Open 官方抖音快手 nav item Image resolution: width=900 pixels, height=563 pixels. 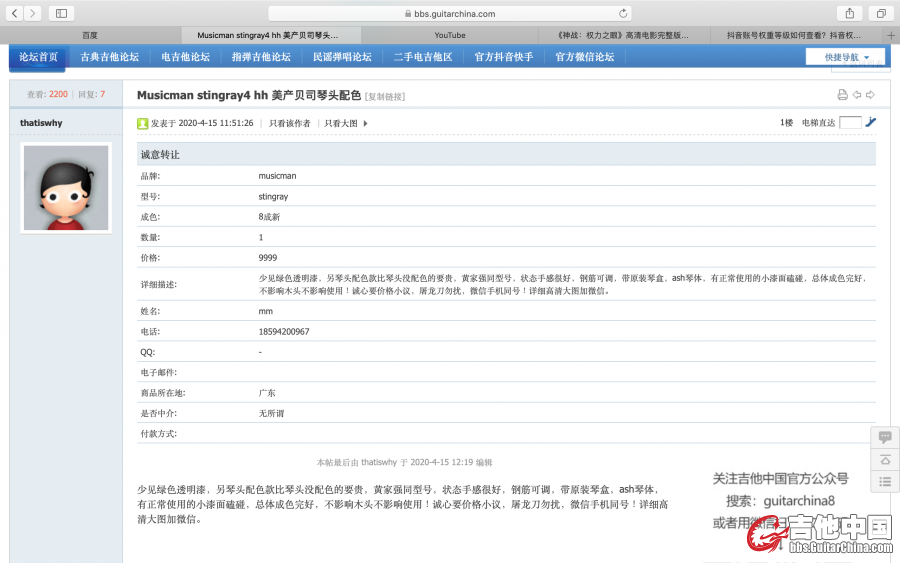(x=504, y=57)
